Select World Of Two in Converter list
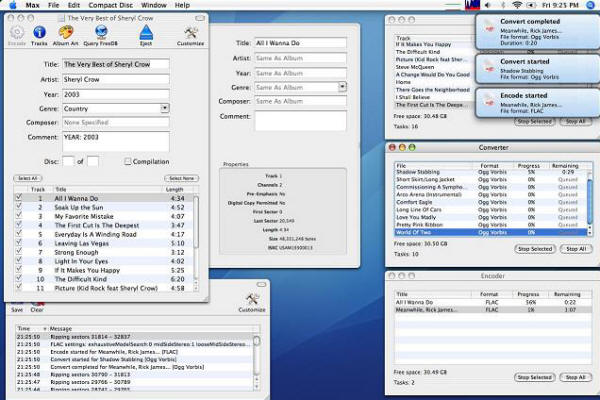The width and height of the screenshot is (600, 400). tap(491, 232)
